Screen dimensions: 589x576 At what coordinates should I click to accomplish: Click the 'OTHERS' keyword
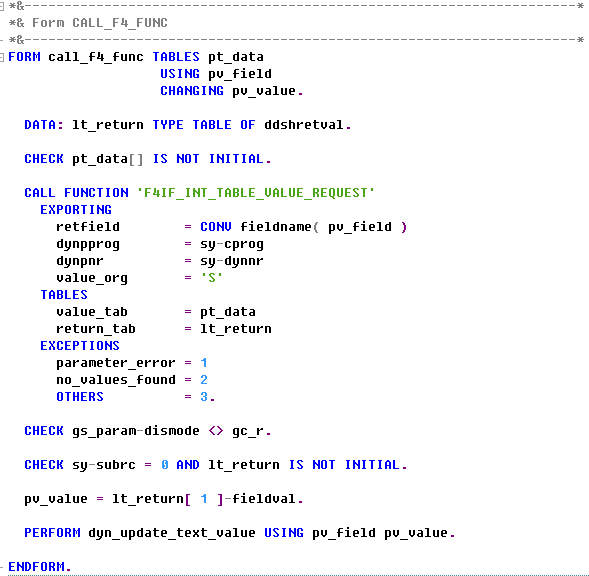(x=80, y=397)
